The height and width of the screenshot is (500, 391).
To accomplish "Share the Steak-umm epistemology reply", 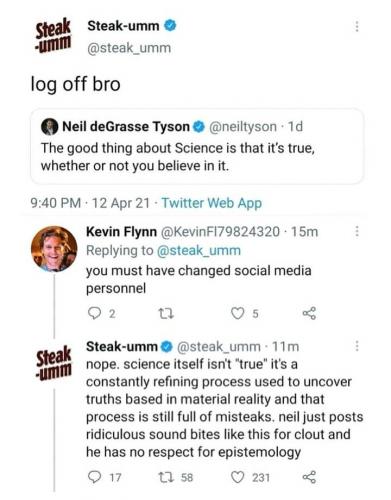I will coord(309,477).
